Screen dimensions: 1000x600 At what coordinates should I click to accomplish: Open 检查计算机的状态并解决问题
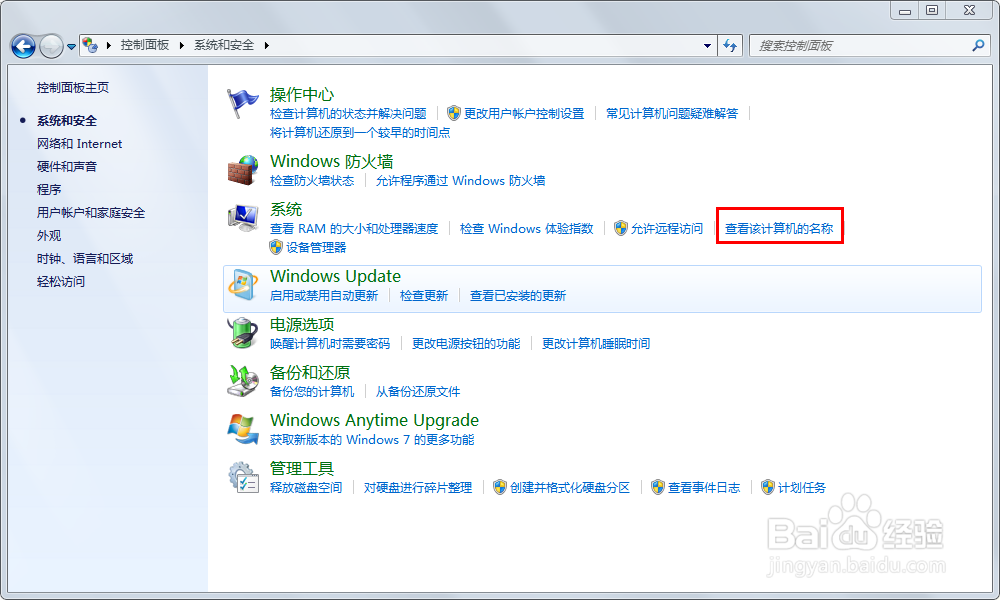(348, 113)
